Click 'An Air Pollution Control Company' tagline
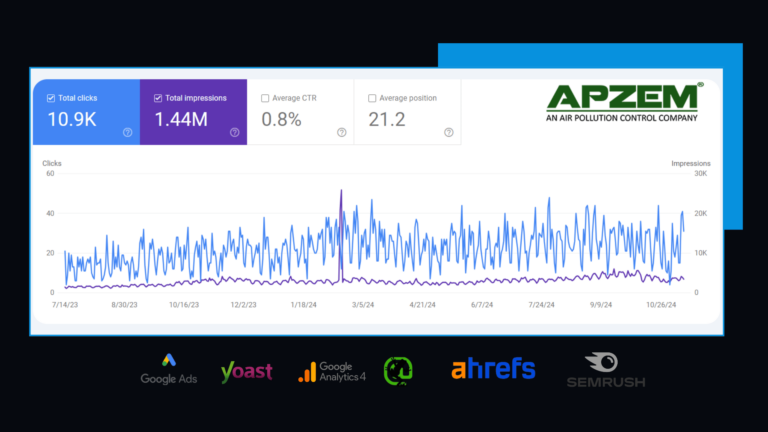This screenshot has width=768, height=432. click(x=622, y=118)
